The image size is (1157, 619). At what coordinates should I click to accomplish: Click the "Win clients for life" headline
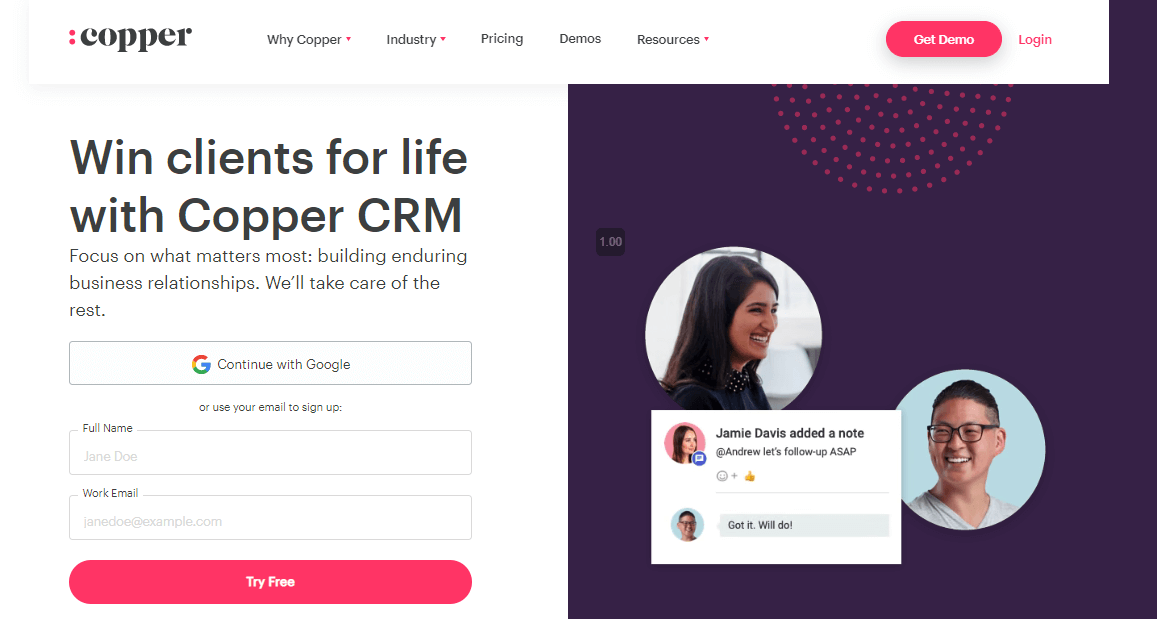(x=269, y=157)
